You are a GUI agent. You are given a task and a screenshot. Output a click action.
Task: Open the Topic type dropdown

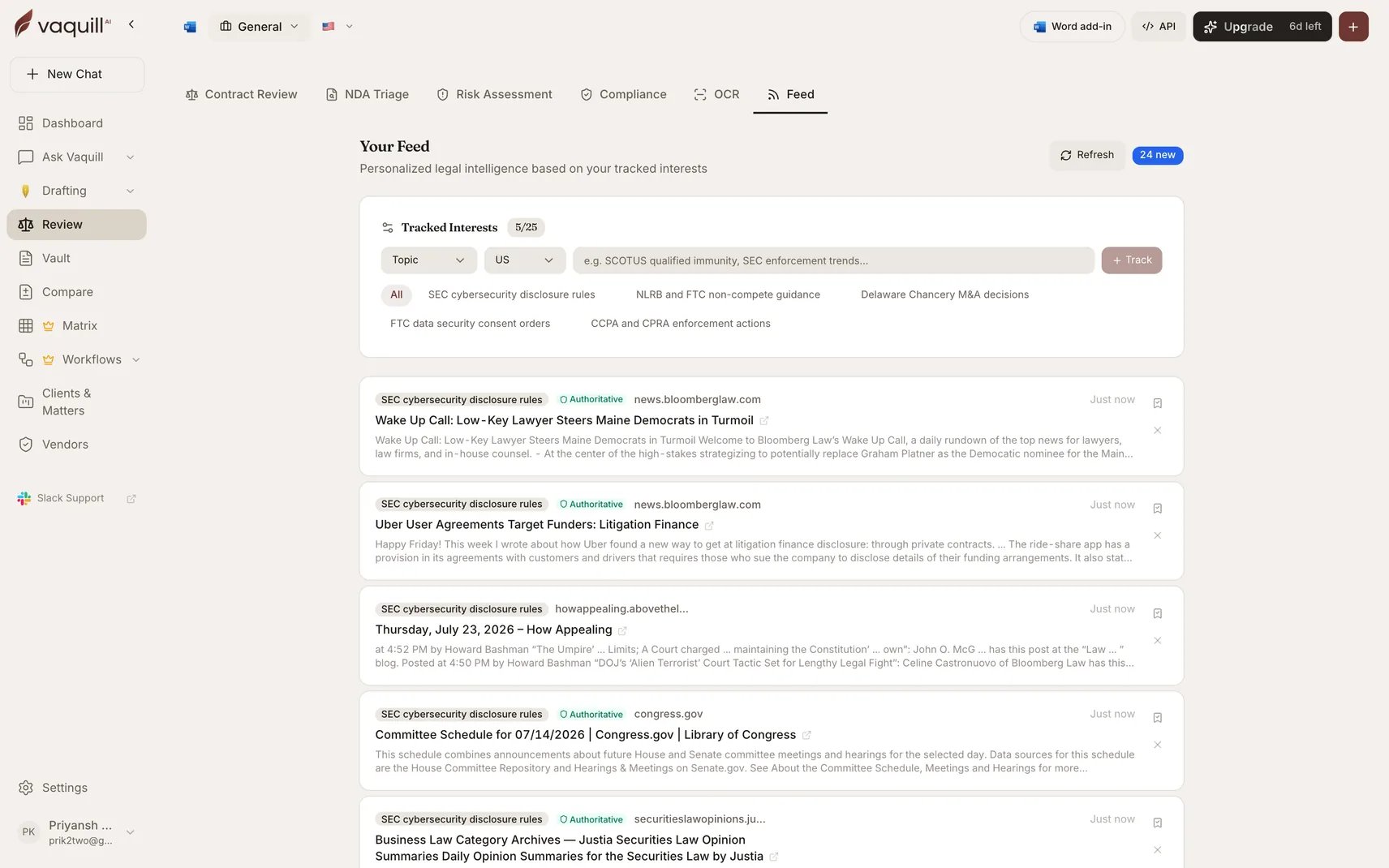(x=428, y=260)
